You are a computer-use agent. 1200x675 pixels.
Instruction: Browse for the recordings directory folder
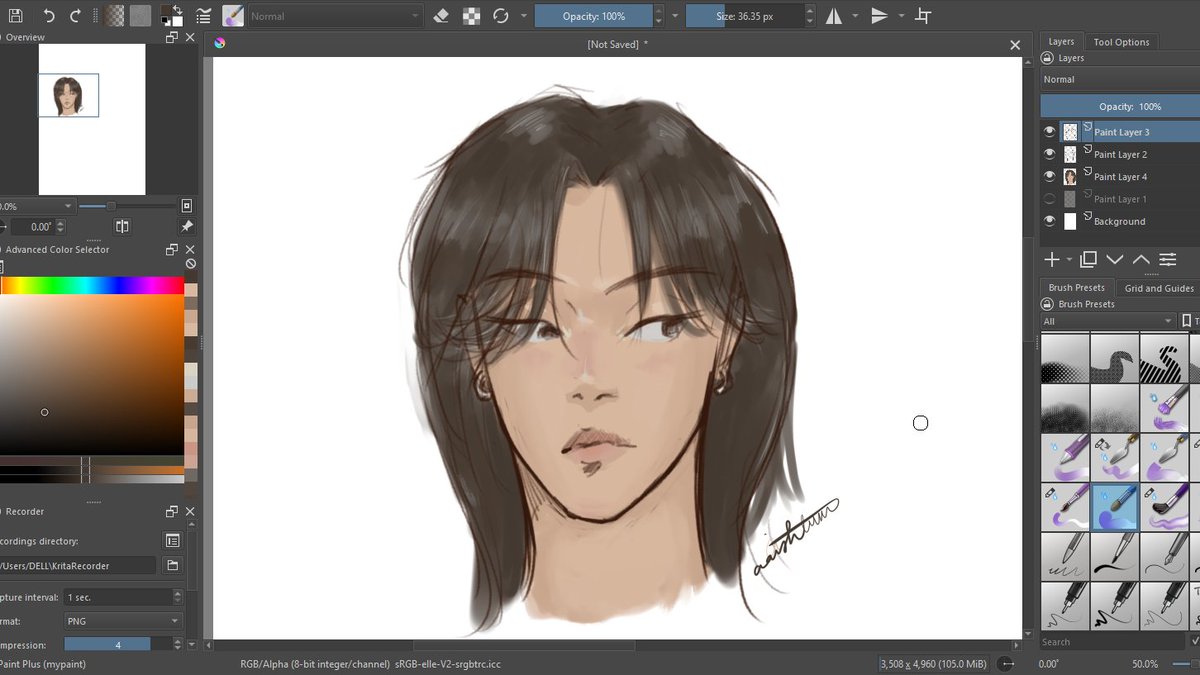click(173, 566)
